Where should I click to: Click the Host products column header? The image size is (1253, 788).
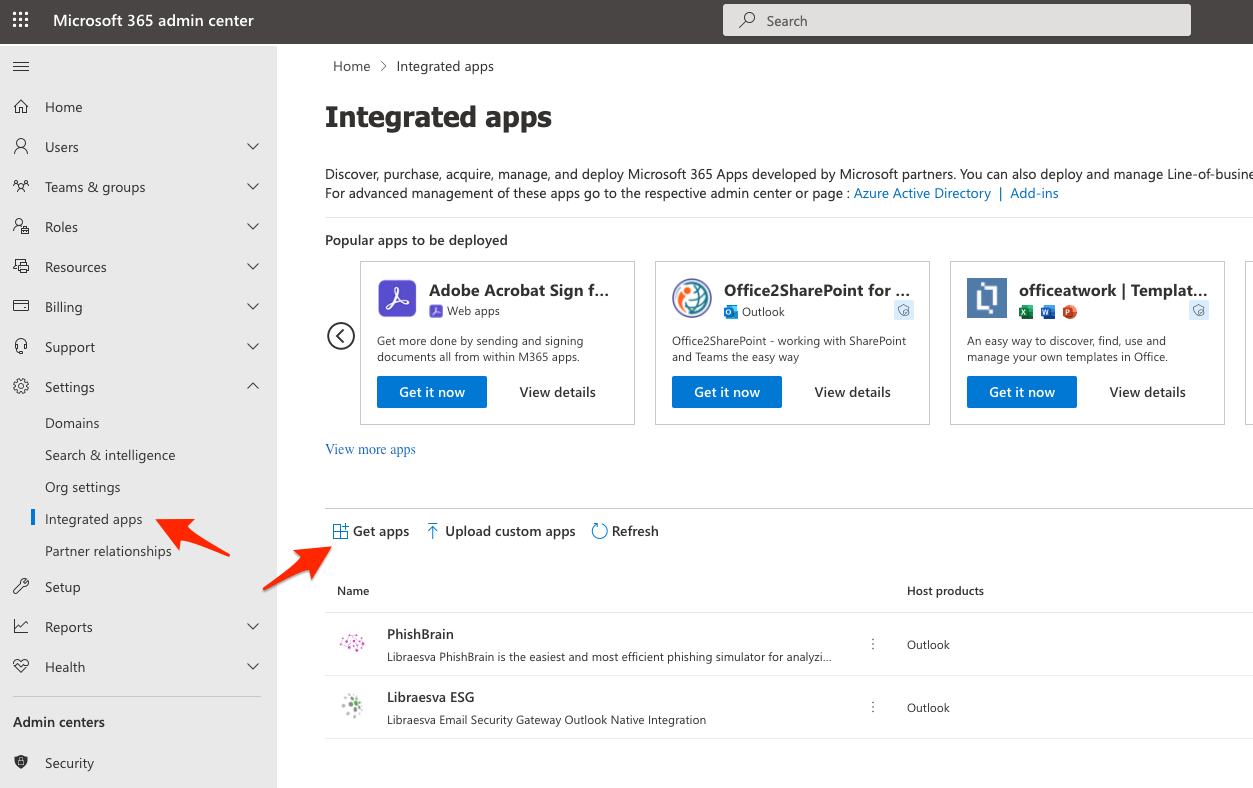point(945,591)
